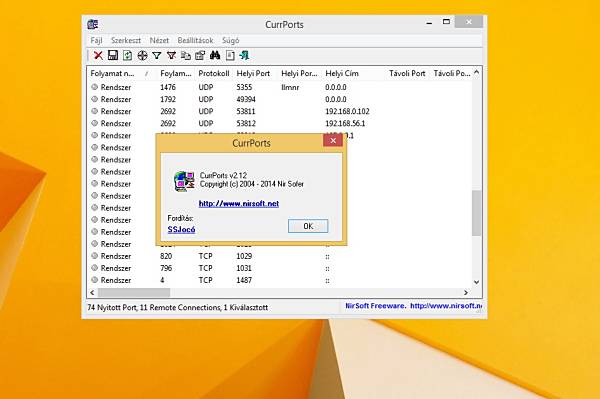Click the UDP cell in the 5355 row
This screenshot has height=399, width=600.
206,87
